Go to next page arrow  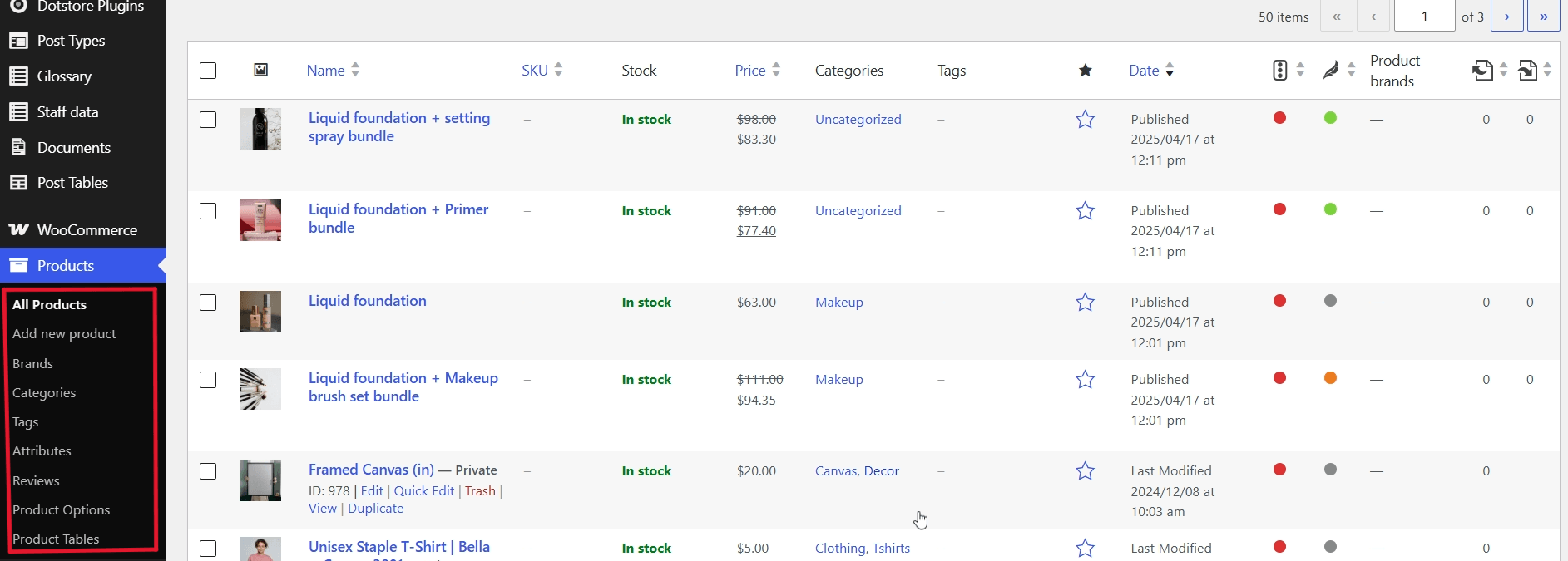click(x=1506, y=17)
